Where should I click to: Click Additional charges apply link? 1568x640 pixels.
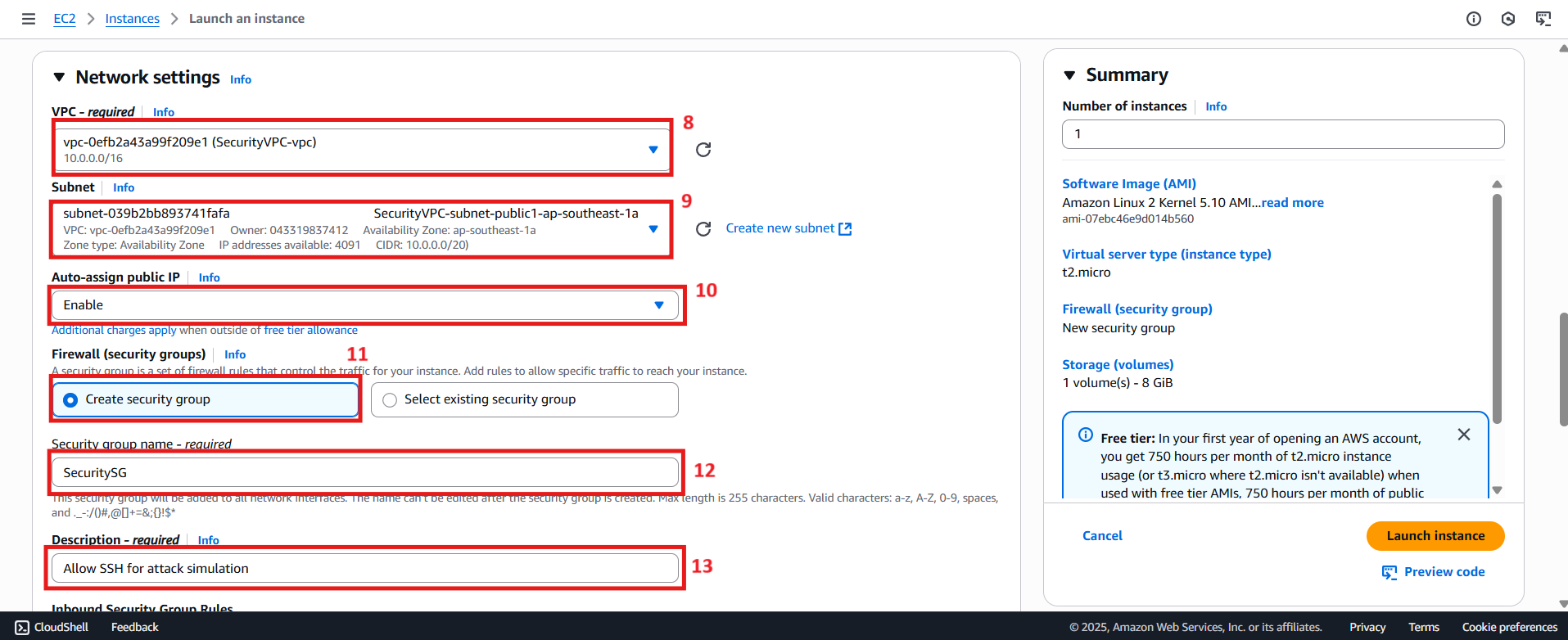coord(114,331)
